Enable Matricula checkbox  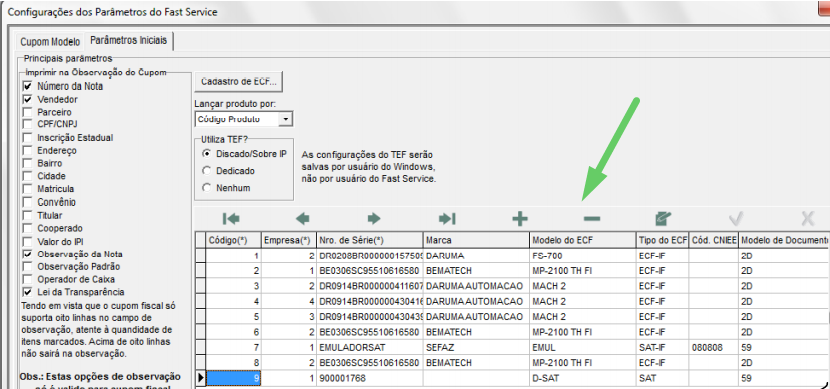pos(28,189)
